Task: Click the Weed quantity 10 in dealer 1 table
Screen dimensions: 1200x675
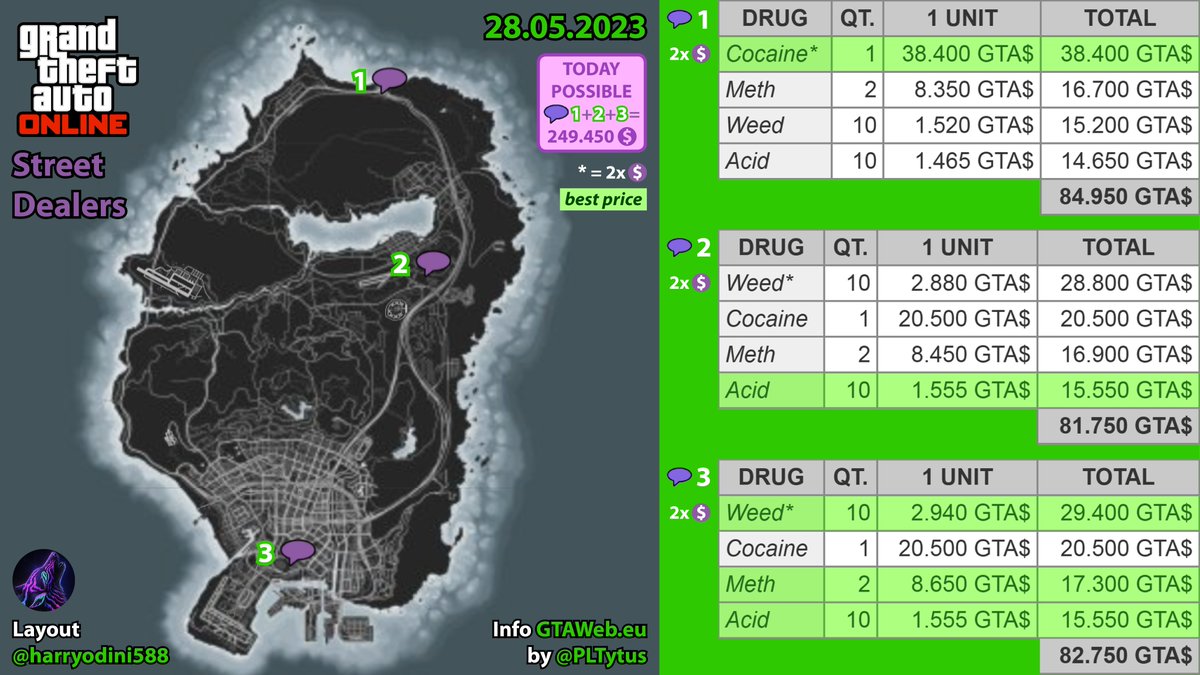Action: [858, 126]
